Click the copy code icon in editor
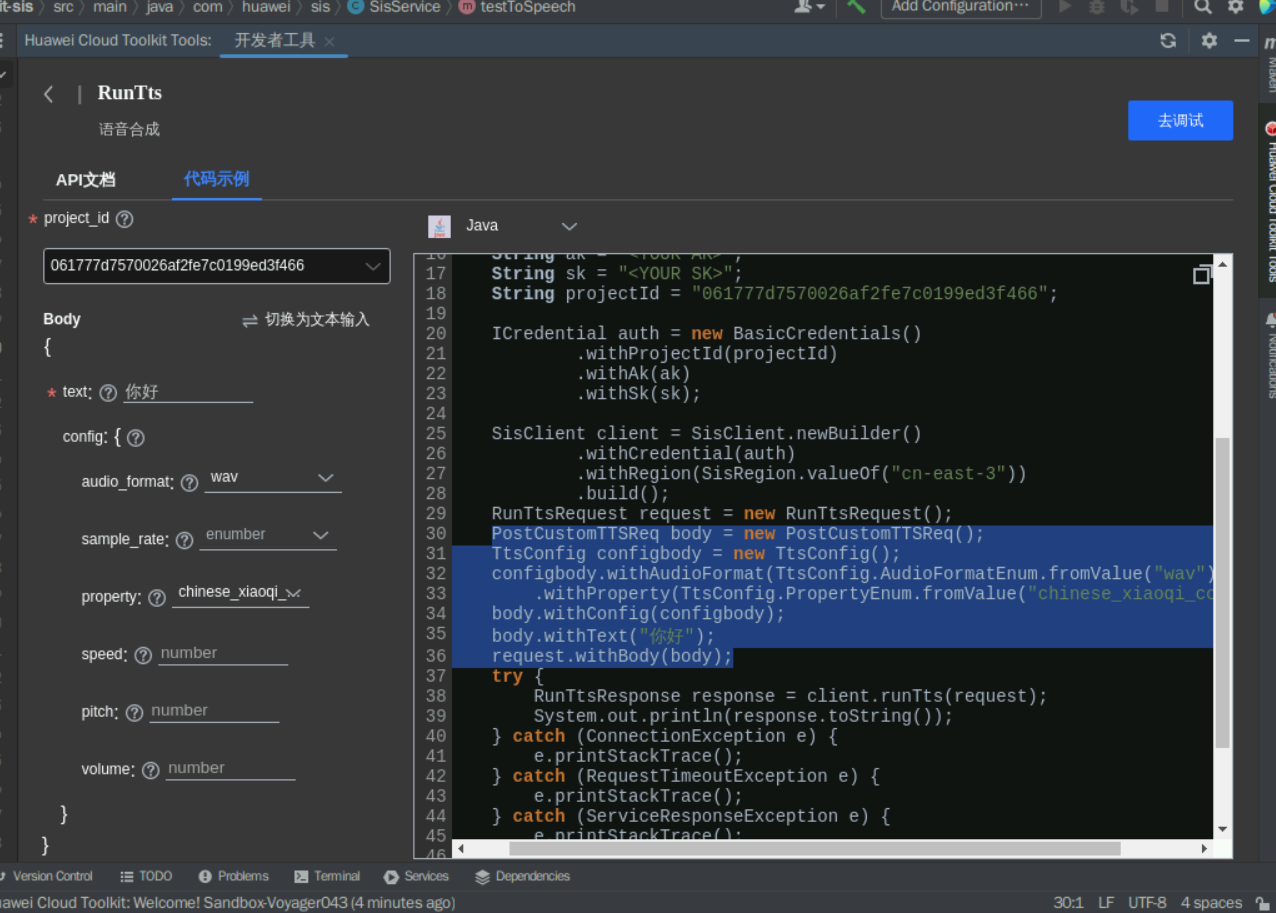Image resolution: width=1276 pixels, height=913 pixels. pos(1202,275)
